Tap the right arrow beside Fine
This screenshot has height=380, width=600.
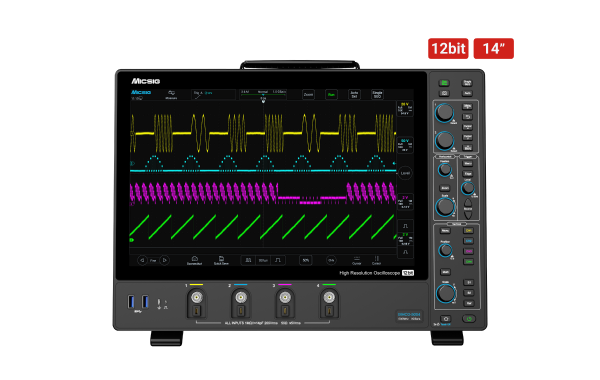coord(165,260)
